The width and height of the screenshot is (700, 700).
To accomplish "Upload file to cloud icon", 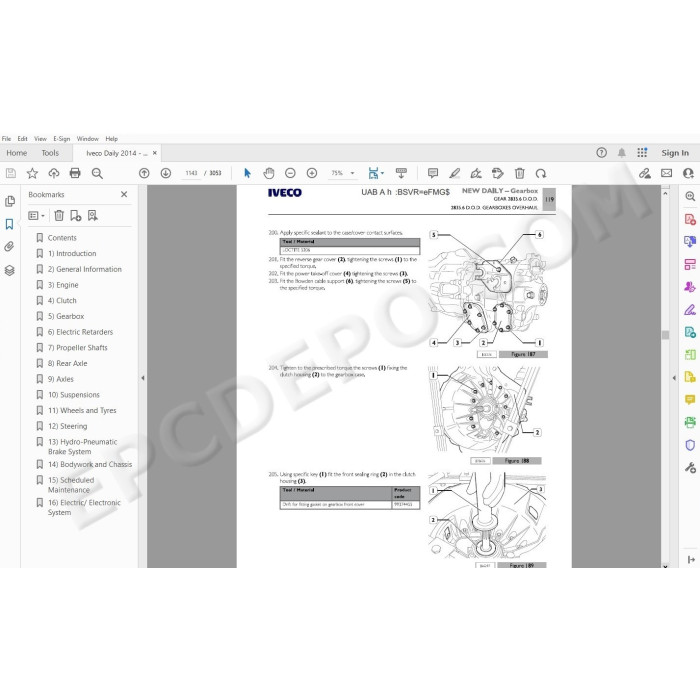I will (54, 173).
